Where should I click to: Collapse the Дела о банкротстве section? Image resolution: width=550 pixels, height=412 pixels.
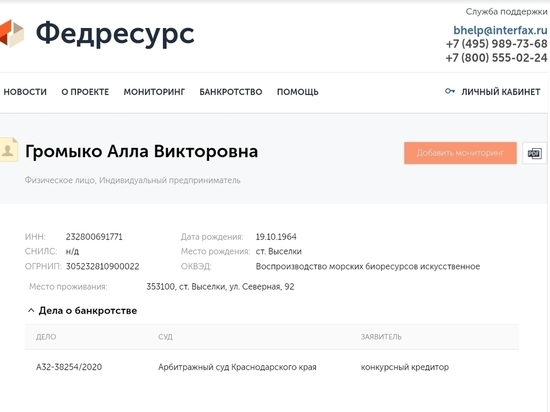(31, 311)
